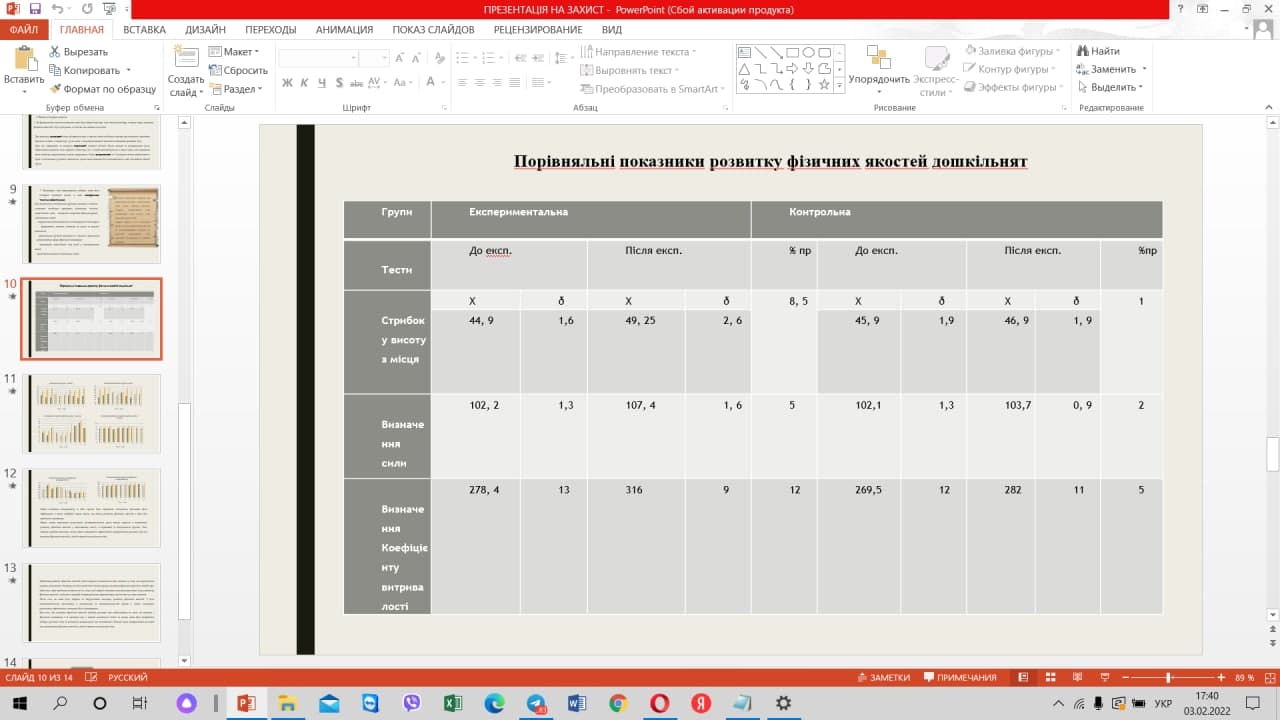Open the ФАЙЛ tab
Screen dimensions: 1280x720
pyautogui.click(x=23, y=29)
